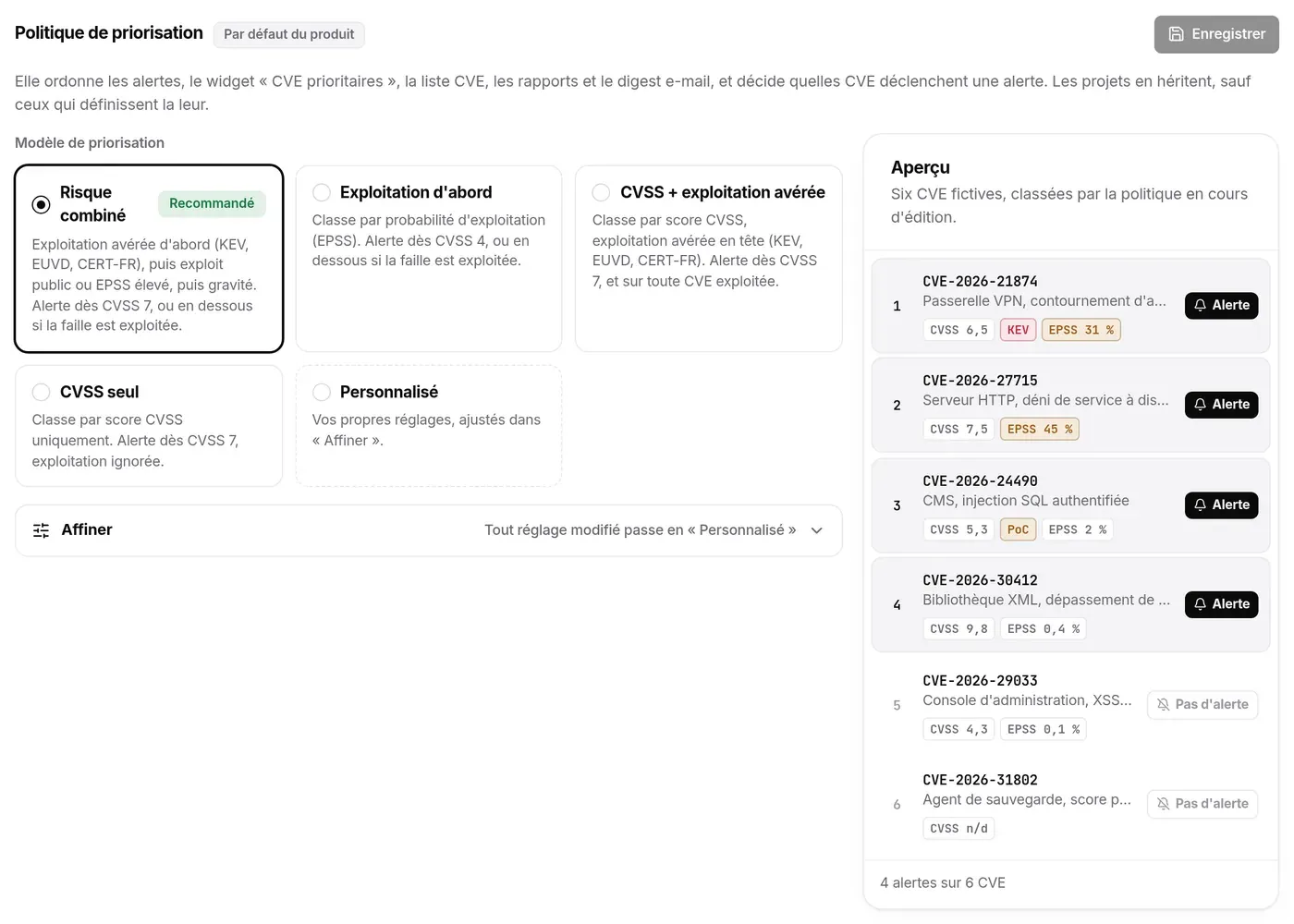The width and height of the screenshot is (1294, 924).
Task: Click the bell icon for CVE-2026-30412
Action: [x=1200, y=604]
